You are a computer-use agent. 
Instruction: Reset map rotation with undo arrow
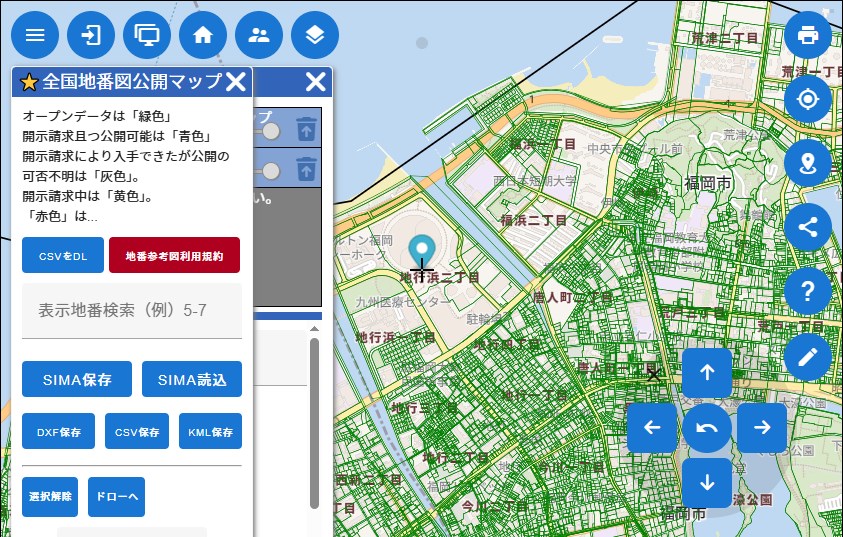[x=707, y=428]
